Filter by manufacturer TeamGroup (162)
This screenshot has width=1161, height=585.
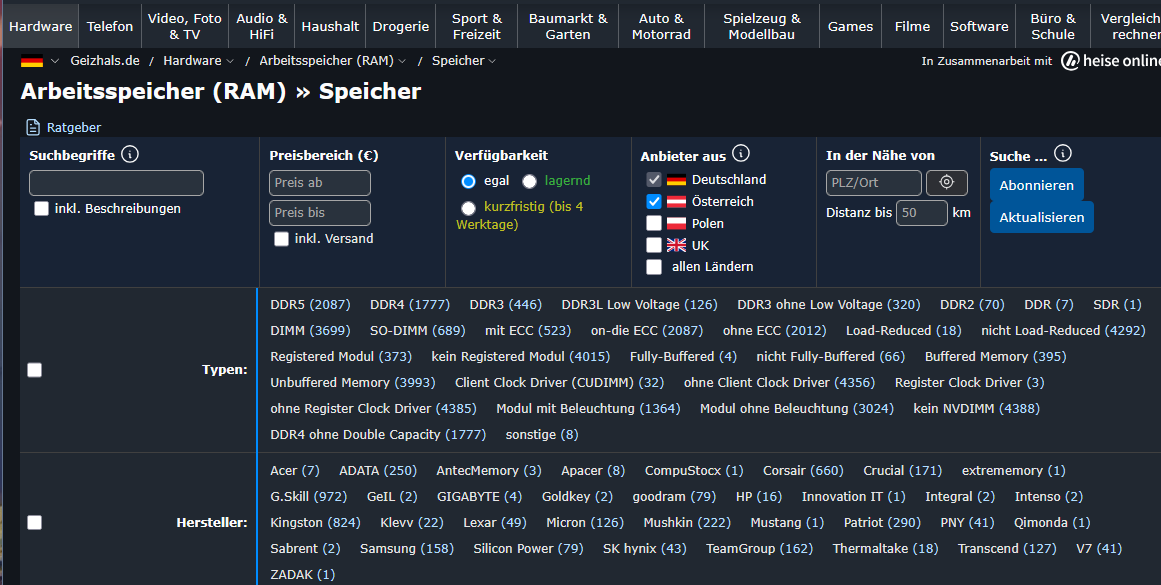pyautogui.click(x=759, y=548)
